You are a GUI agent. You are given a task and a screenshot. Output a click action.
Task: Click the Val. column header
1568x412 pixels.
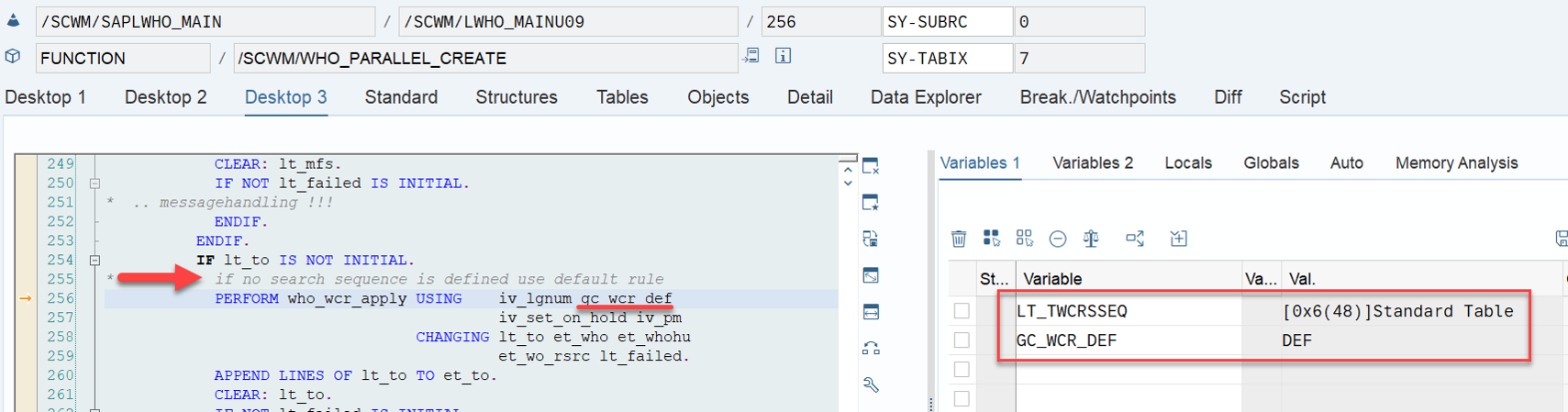[1424, 279]
